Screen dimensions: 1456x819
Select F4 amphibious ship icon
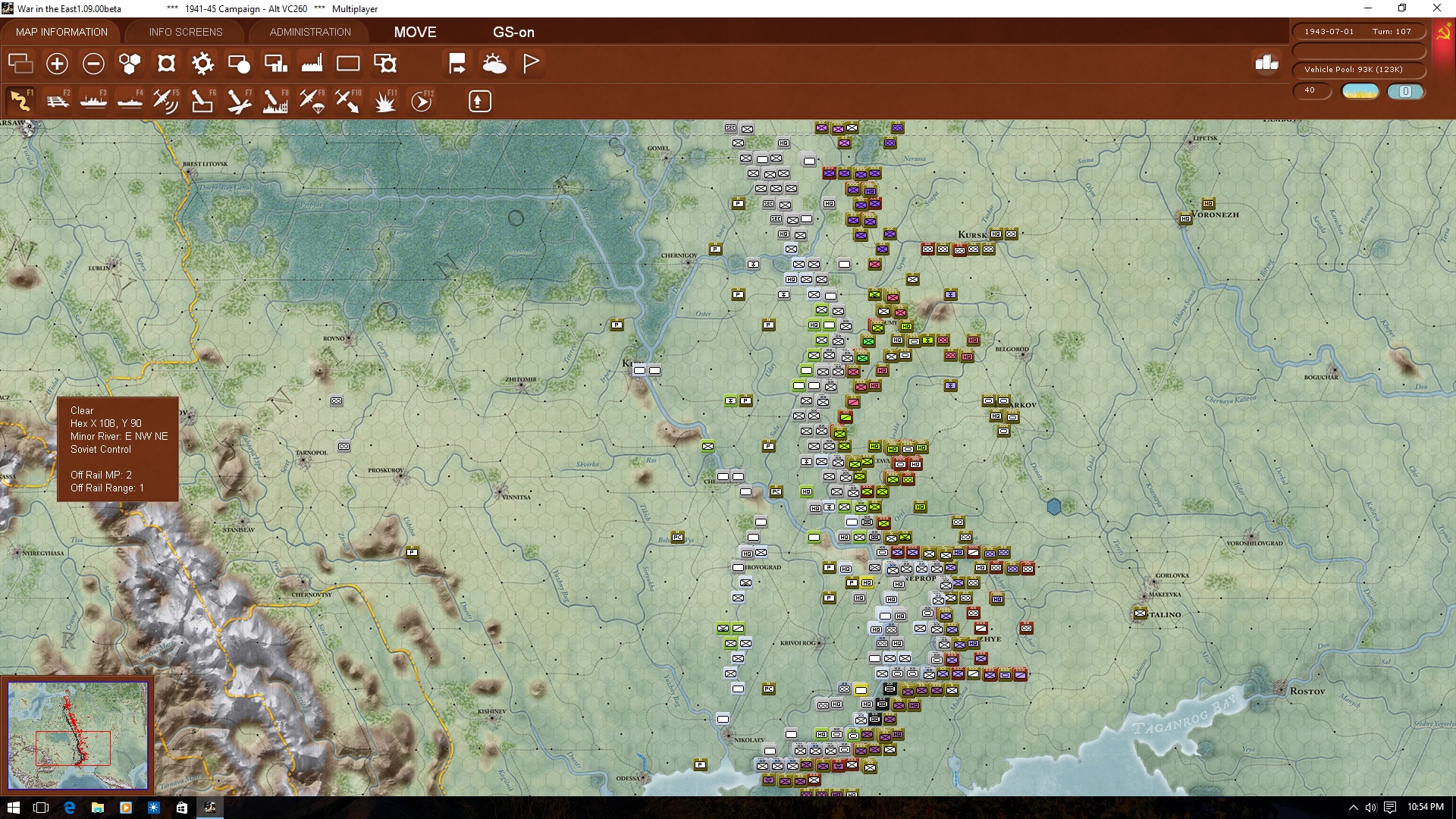[130, 101]
